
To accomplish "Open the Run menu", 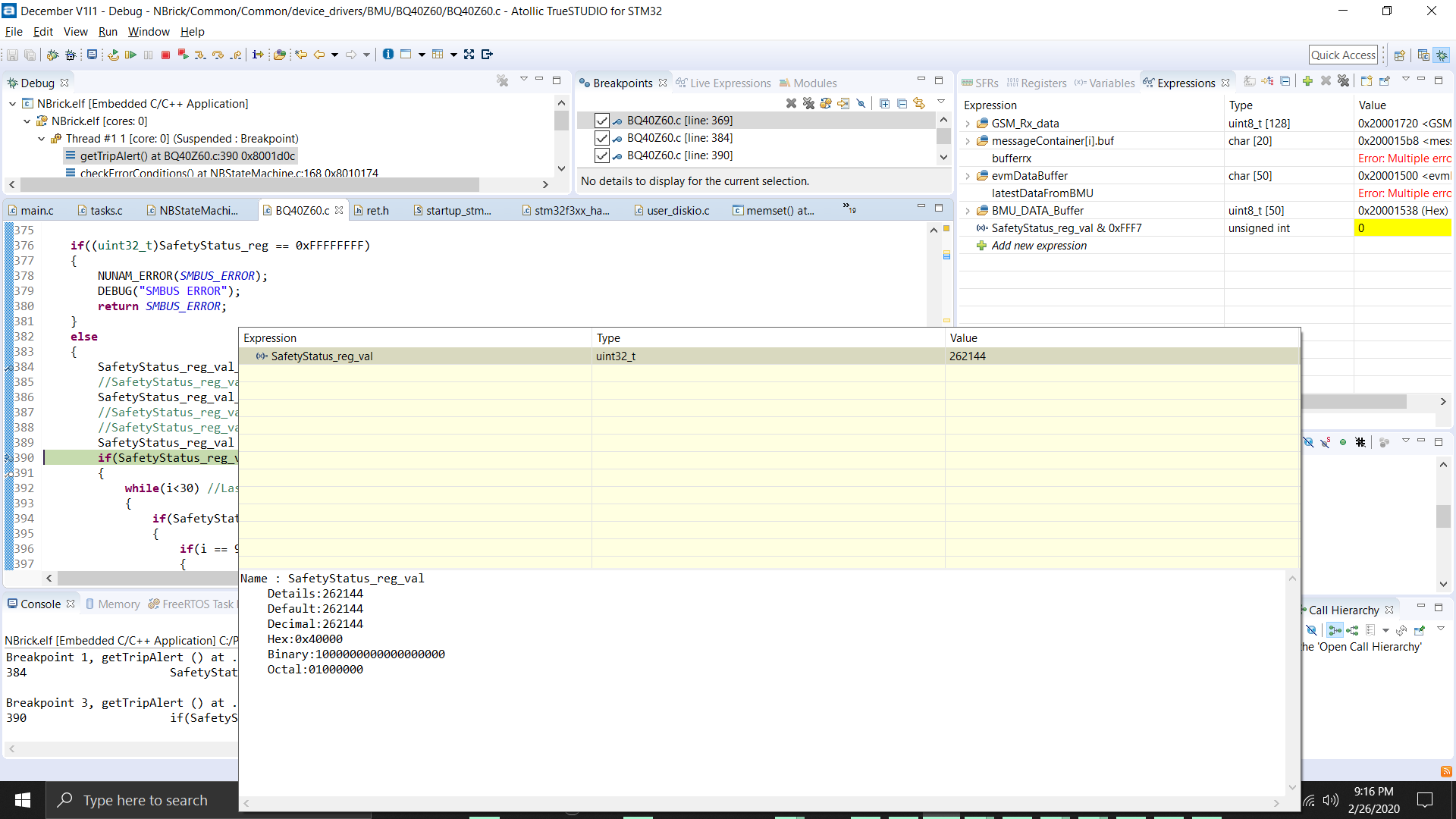I will point(108,32).
